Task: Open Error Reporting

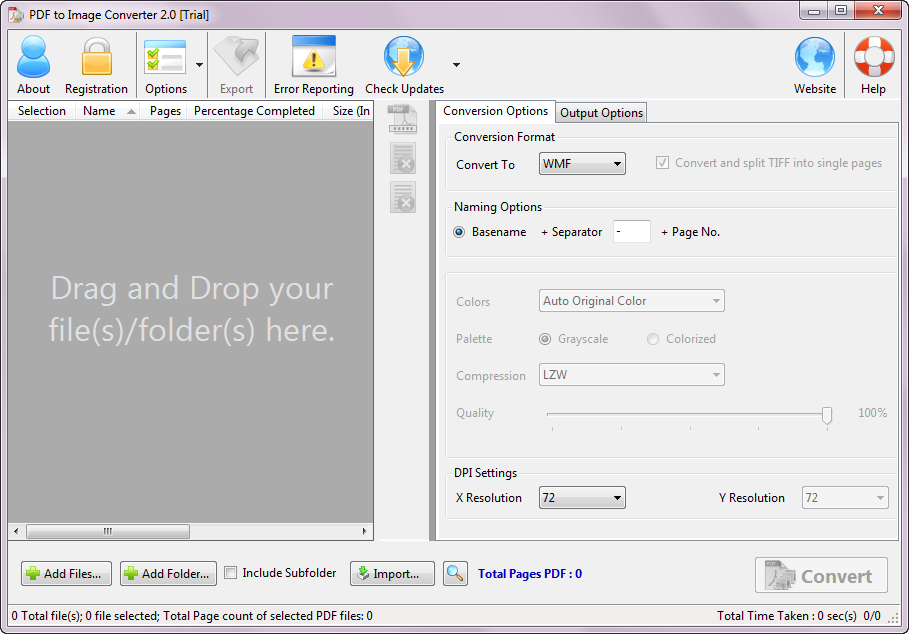Action: point(314,64)
